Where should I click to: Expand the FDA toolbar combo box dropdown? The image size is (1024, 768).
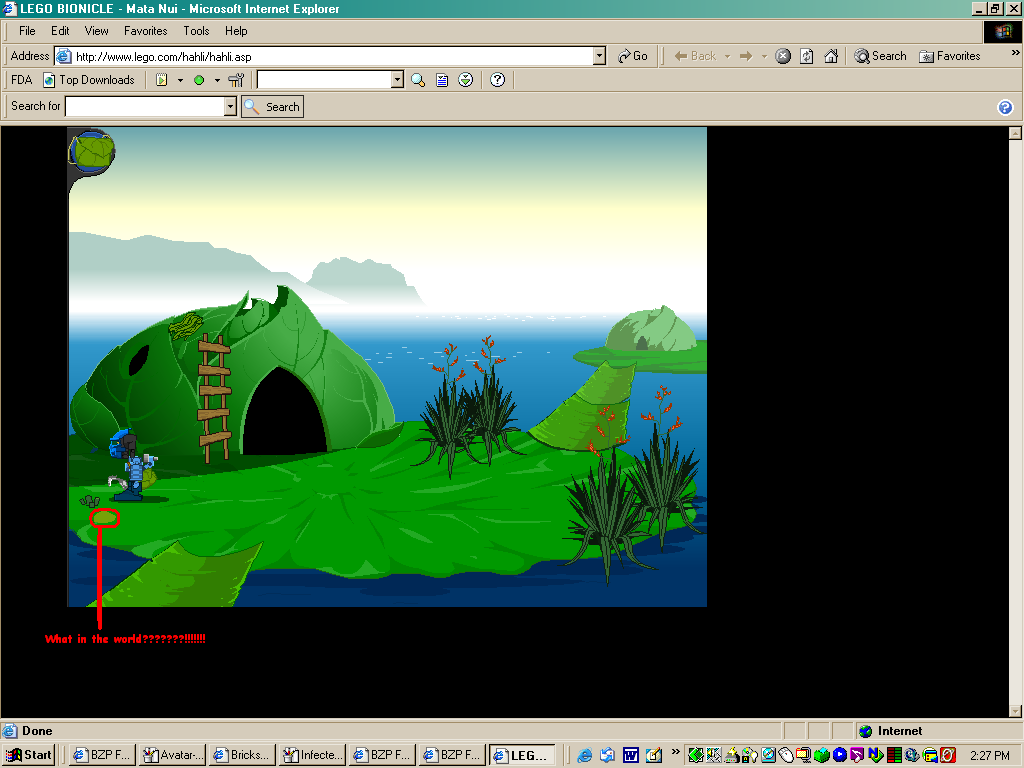[397, 80]
